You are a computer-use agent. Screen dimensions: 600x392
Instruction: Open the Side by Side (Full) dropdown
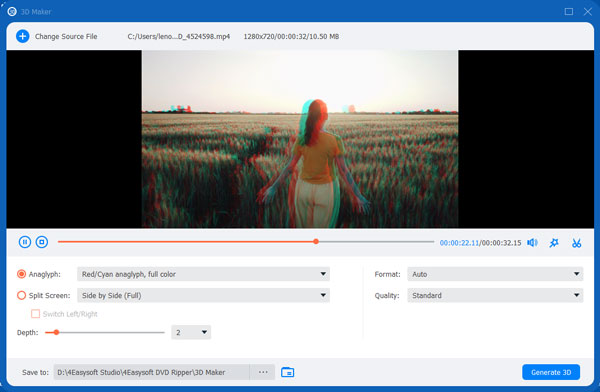tap(203, 296)
